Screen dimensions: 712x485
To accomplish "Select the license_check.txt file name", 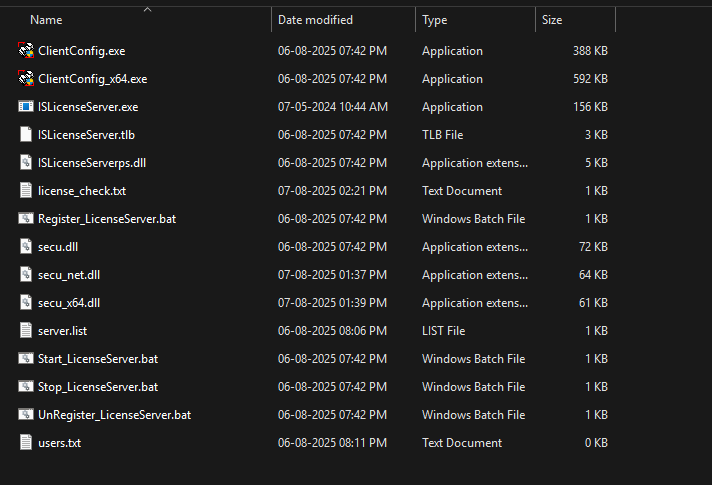I will click(82, 191).
